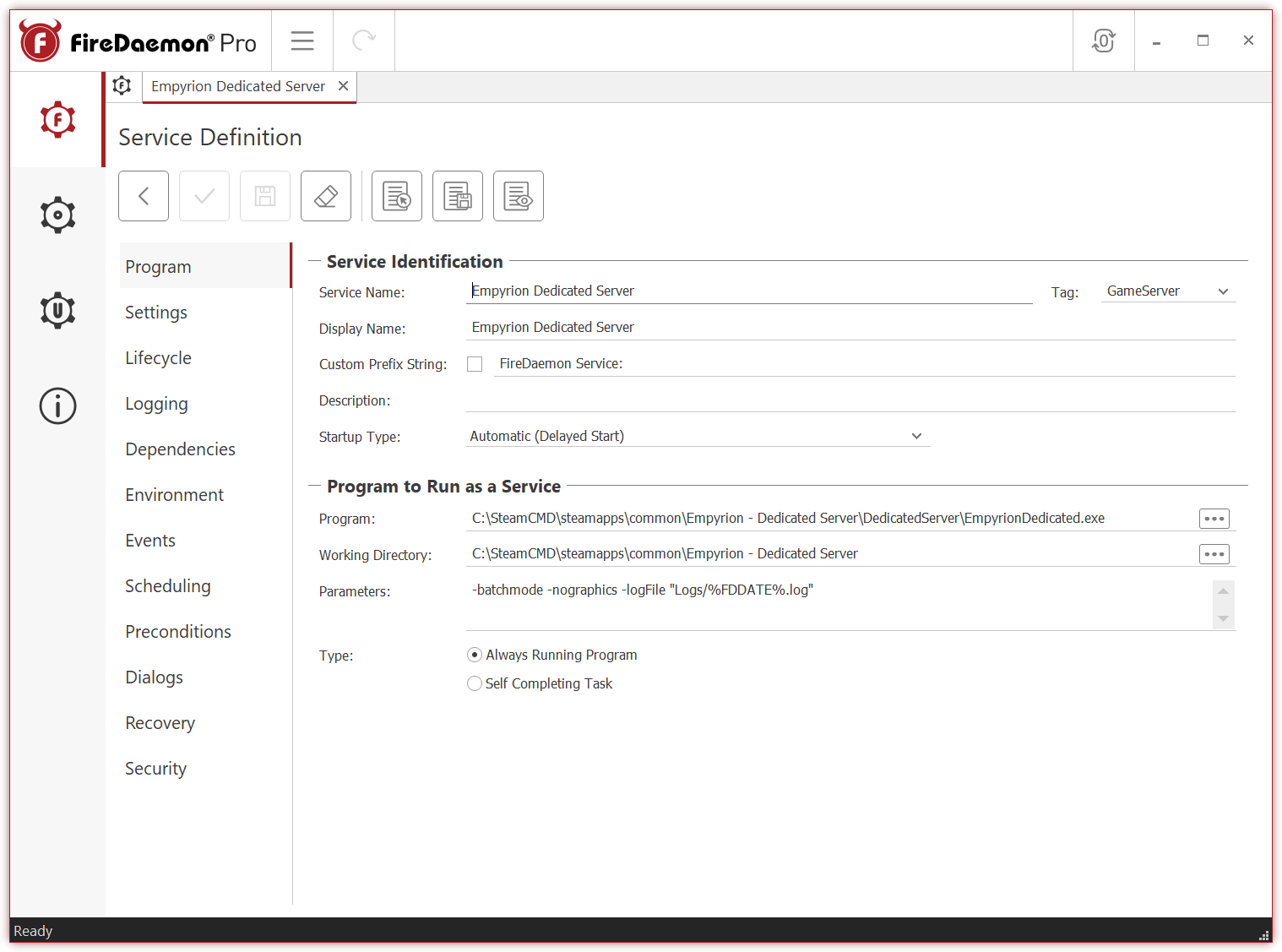
Task: Click the document with cursor toolbar icon
Action: point(397,196)
